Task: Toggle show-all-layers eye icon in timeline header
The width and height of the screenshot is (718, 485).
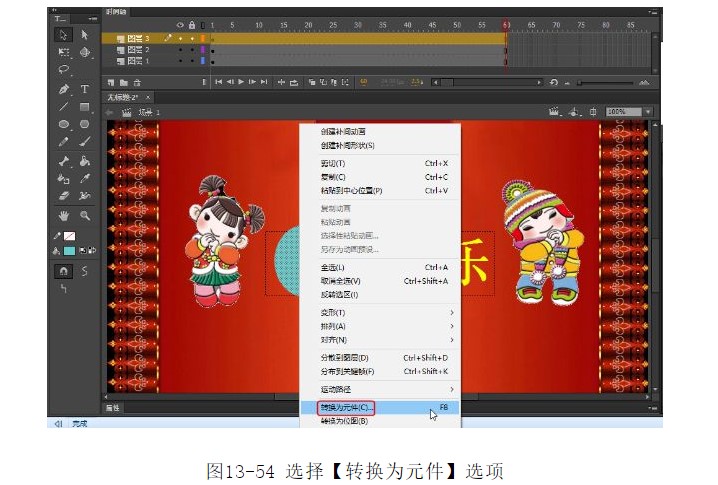Action: [180, 24]
